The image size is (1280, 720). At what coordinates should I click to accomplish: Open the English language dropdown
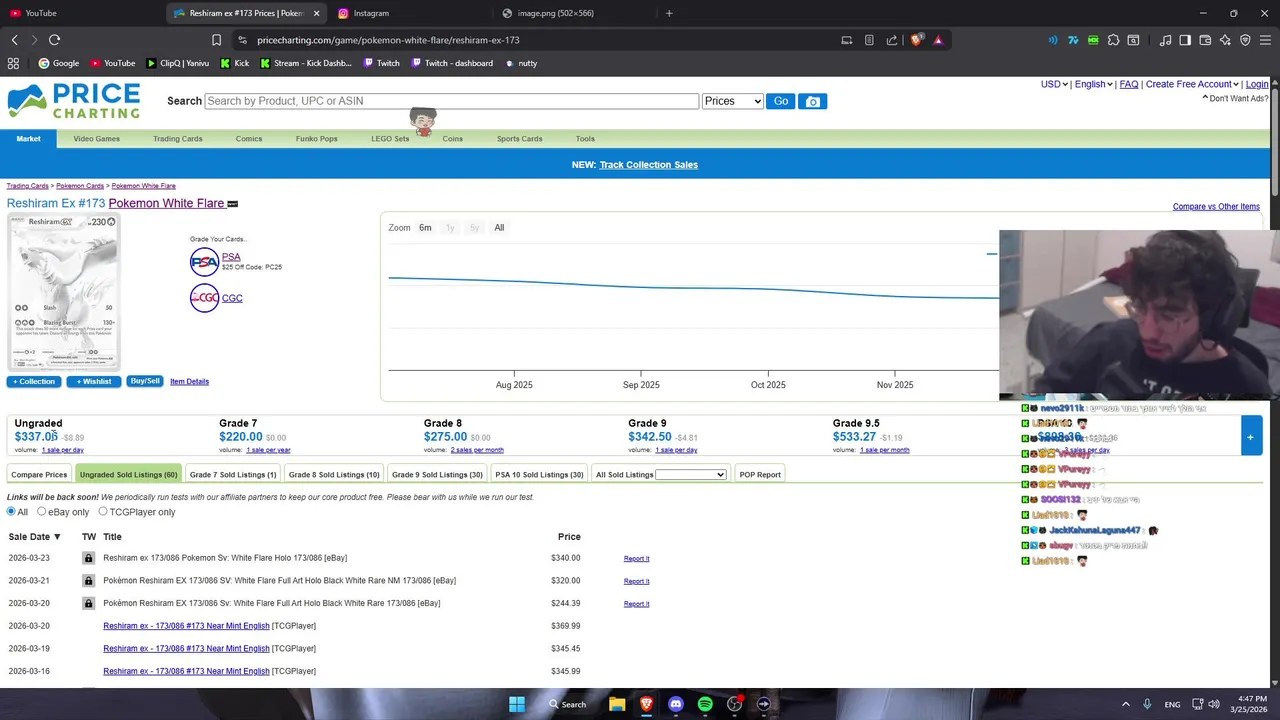pyautogui.click(x=1094, y=84)
